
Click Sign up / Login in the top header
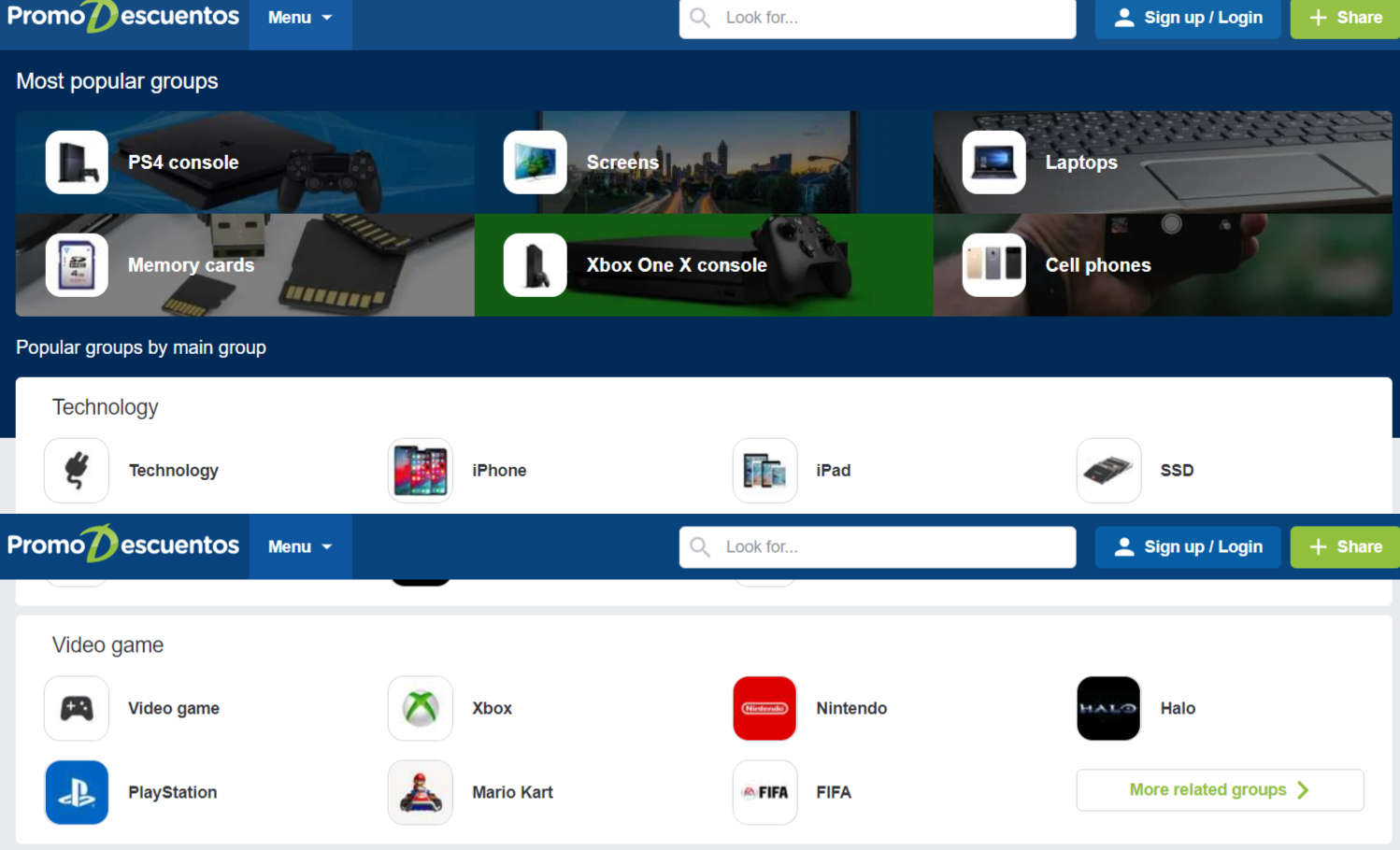tap(1188, 18)
